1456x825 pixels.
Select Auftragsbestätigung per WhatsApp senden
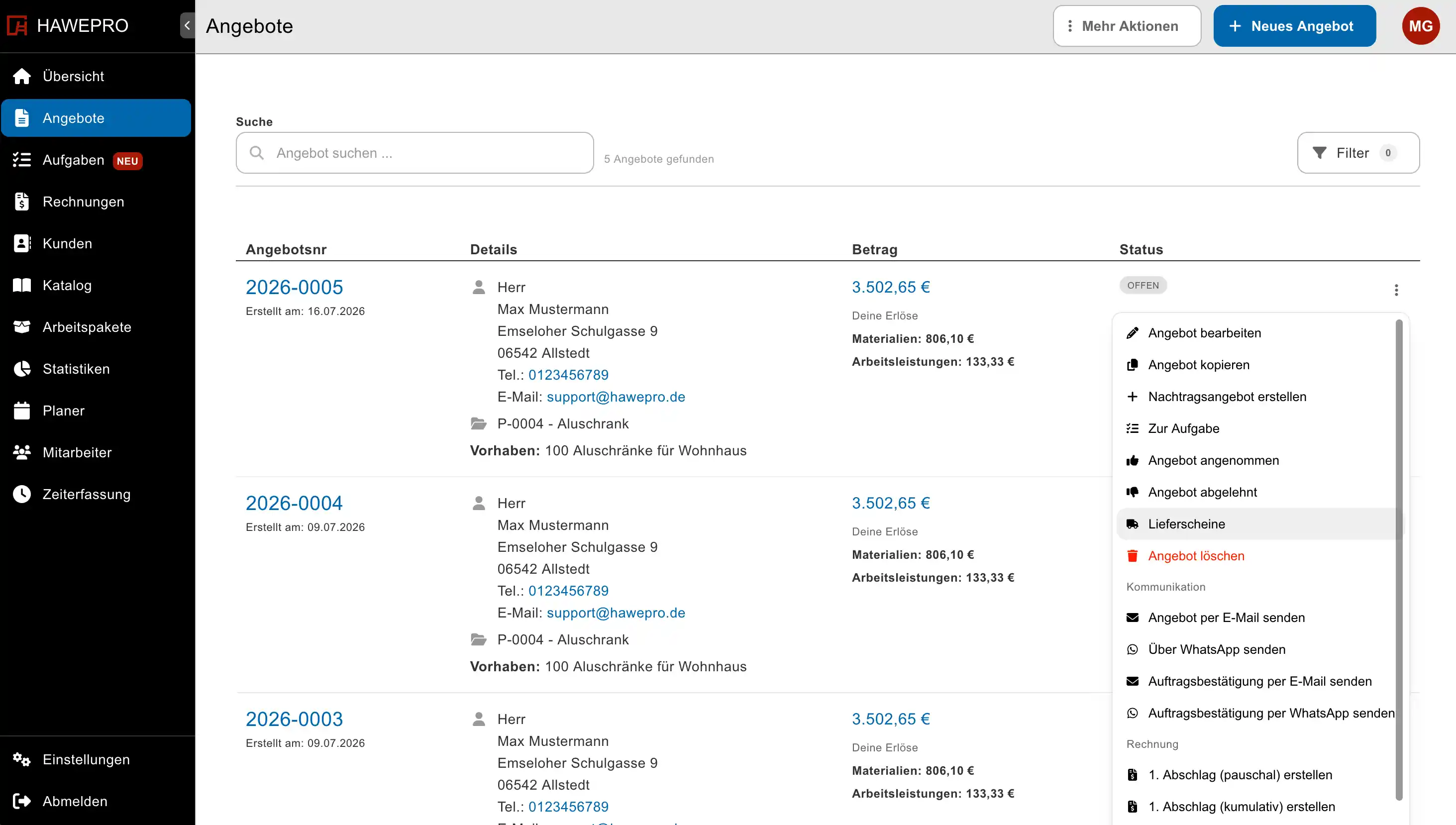click(x=1258, y=714)
